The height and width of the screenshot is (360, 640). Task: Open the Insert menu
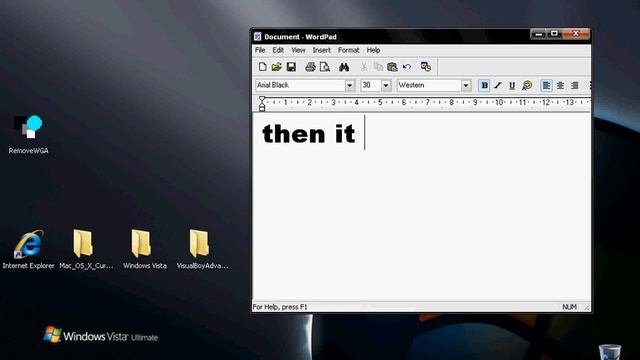click(321, 50)
